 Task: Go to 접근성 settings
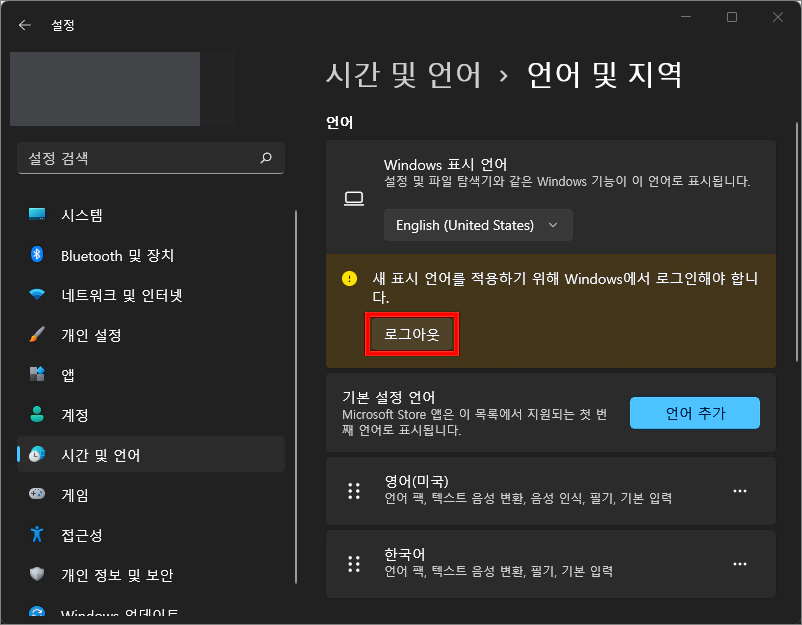[151, 534]
